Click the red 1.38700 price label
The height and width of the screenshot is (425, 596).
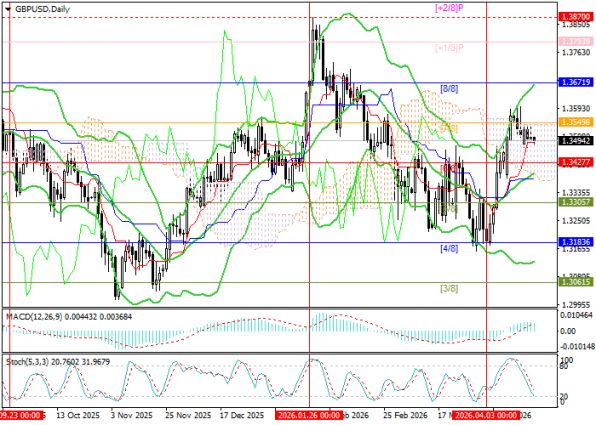[576, 17]
